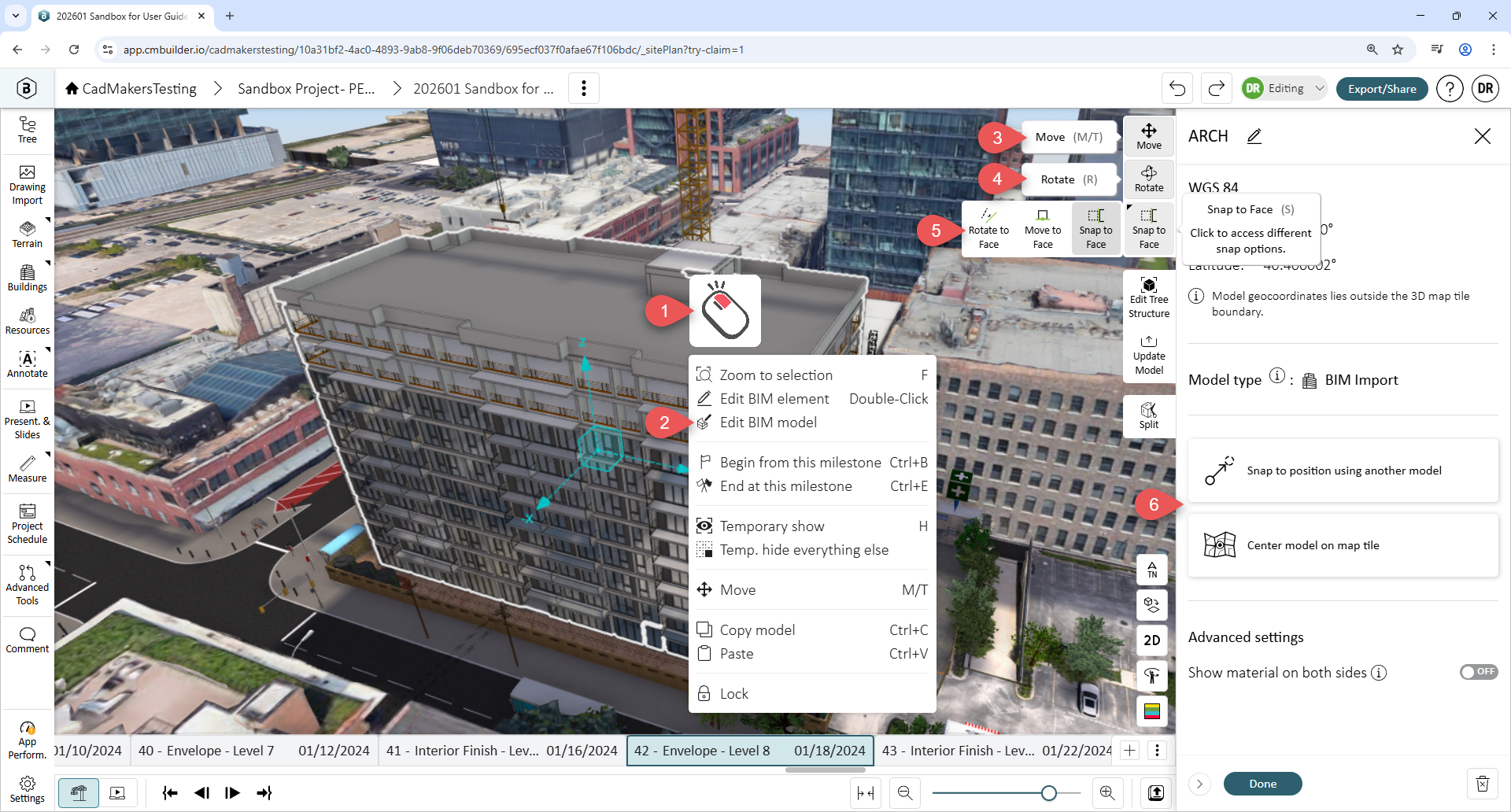Open App Performance panel
This screenshot has height=812, width=1511.
28,740
